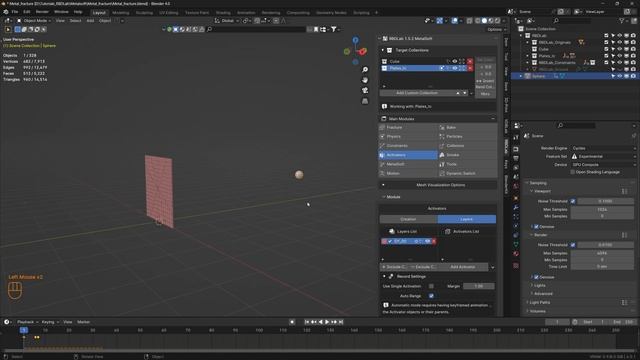Toggle viewport Noise Threshold checkbox
The width and height of the screenshot is (640, 360).
tap(573, 201)
